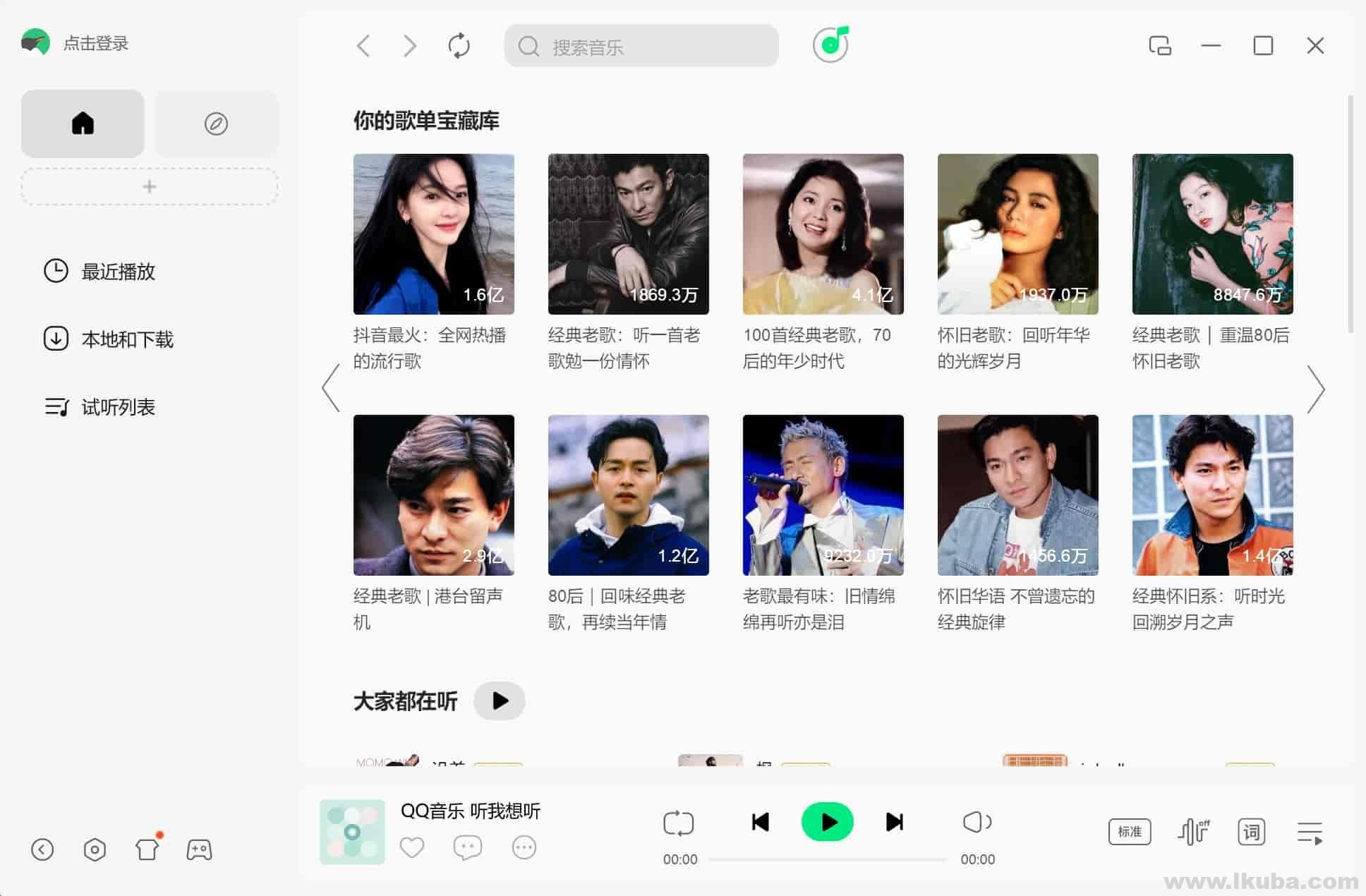Open the lyrics 词 icon
Screen dimensions: 1366x896
point(1252,832)
